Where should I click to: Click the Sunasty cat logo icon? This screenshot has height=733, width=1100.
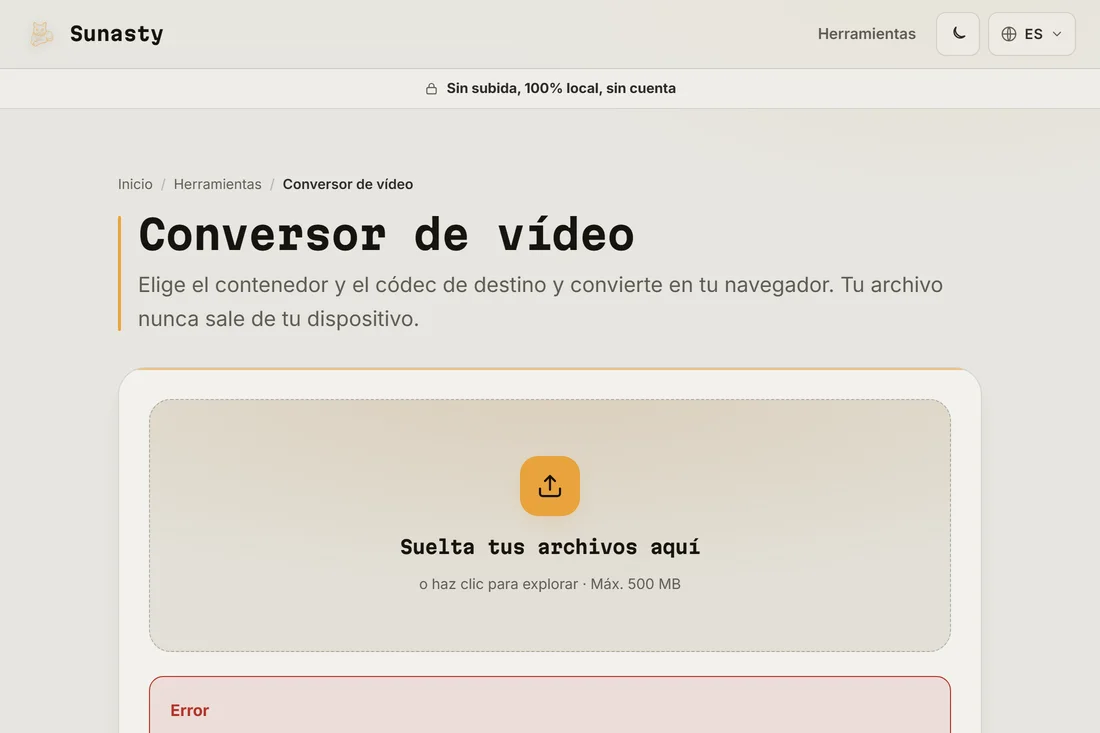click(x=41, y=34)
